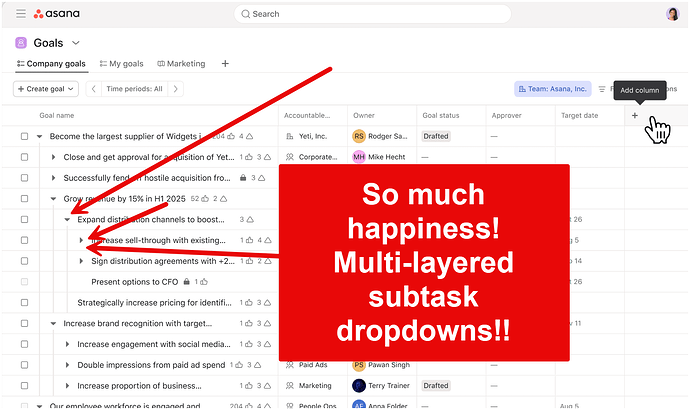Click Corporate... in Accountable column
This screenshot has height=409, width=690.
318,157
